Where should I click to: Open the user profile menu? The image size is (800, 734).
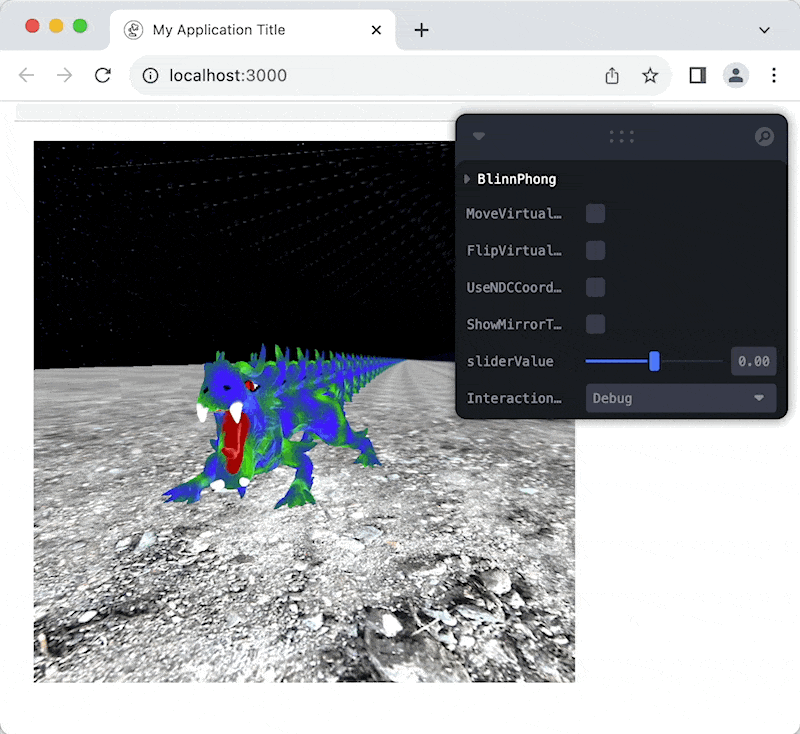[x=736, y=75]
